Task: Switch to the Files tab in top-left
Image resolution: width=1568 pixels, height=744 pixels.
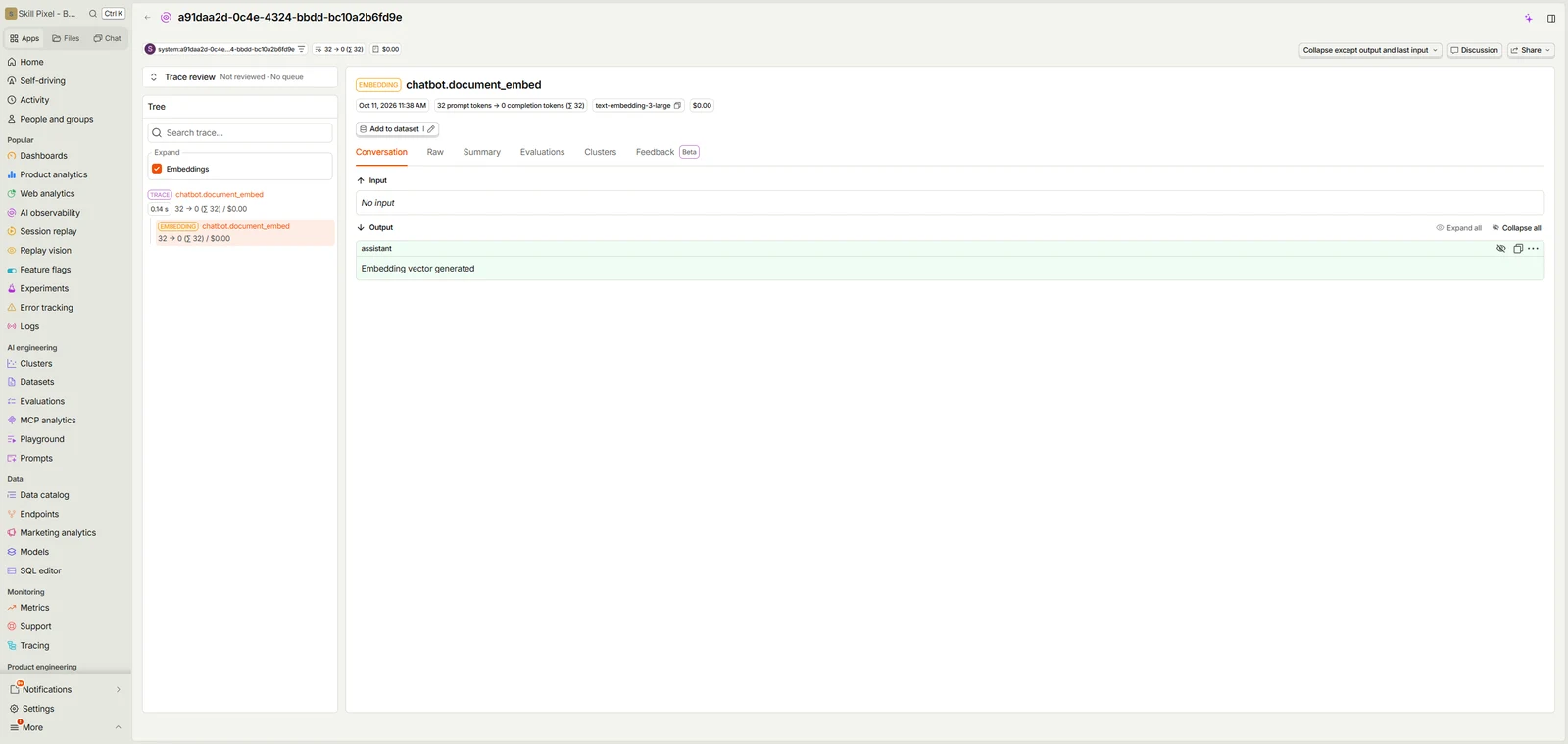Action: point(66,39)
